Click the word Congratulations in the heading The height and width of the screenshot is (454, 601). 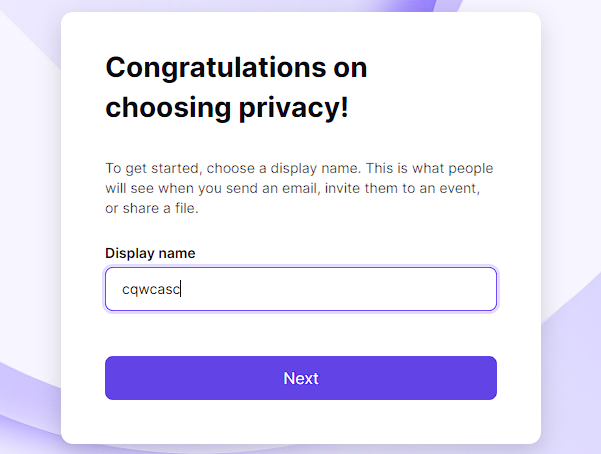(215, 69)
